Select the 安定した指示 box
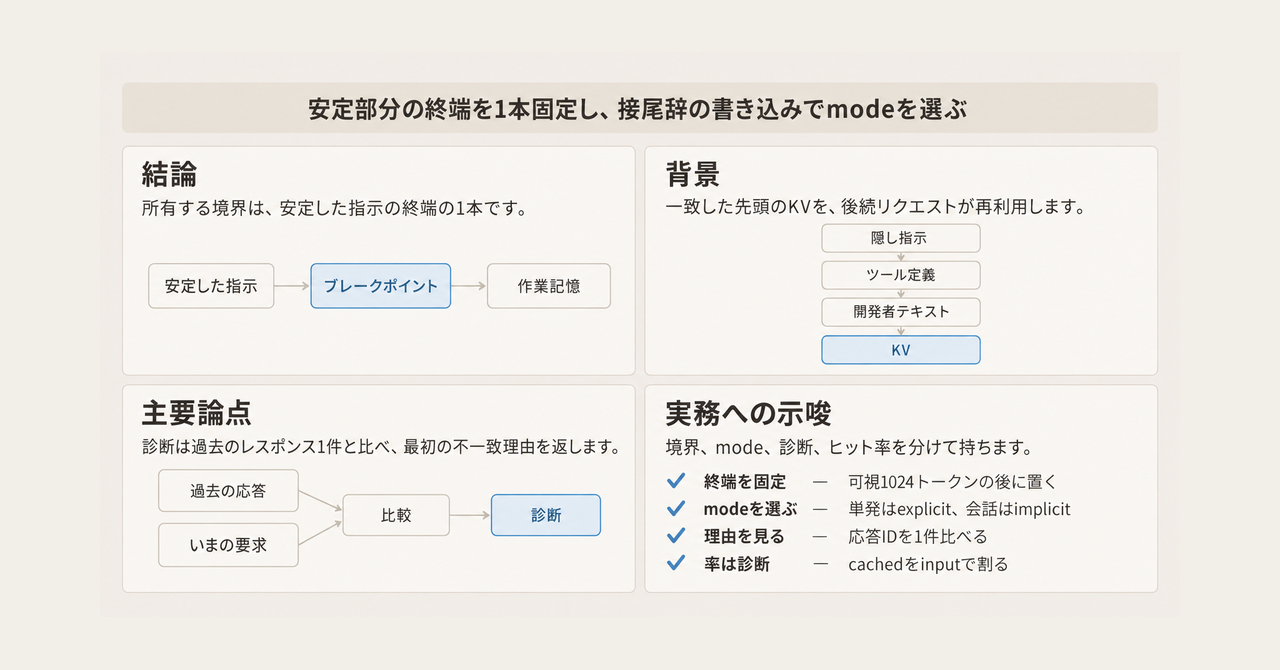Viewport: 1280px width, 670px height. pyautogui.click(x=211, y=286)
